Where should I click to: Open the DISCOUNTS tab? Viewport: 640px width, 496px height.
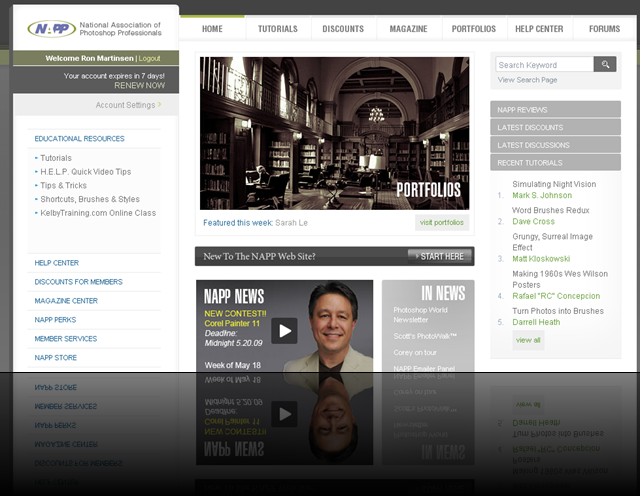(x=343, y=29)
